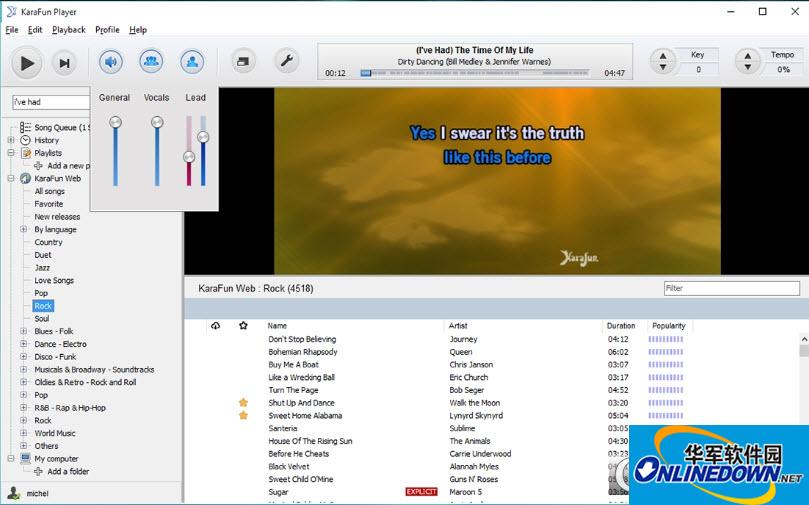
Task: Expand the By language node
Action: tap(24, 229)
